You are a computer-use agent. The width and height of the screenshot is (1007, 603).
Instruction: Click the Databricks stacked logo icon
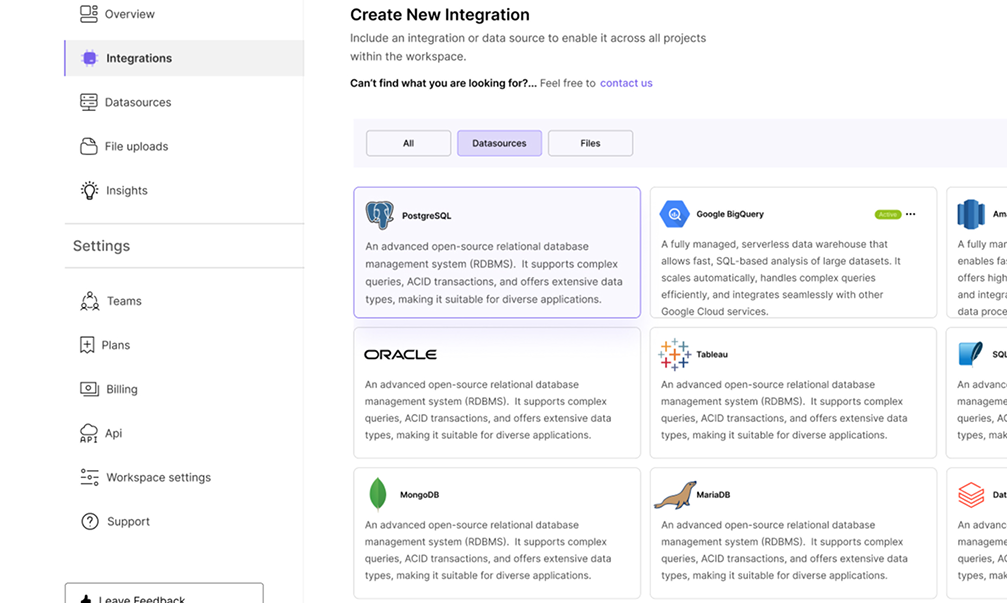pos(971,493)
